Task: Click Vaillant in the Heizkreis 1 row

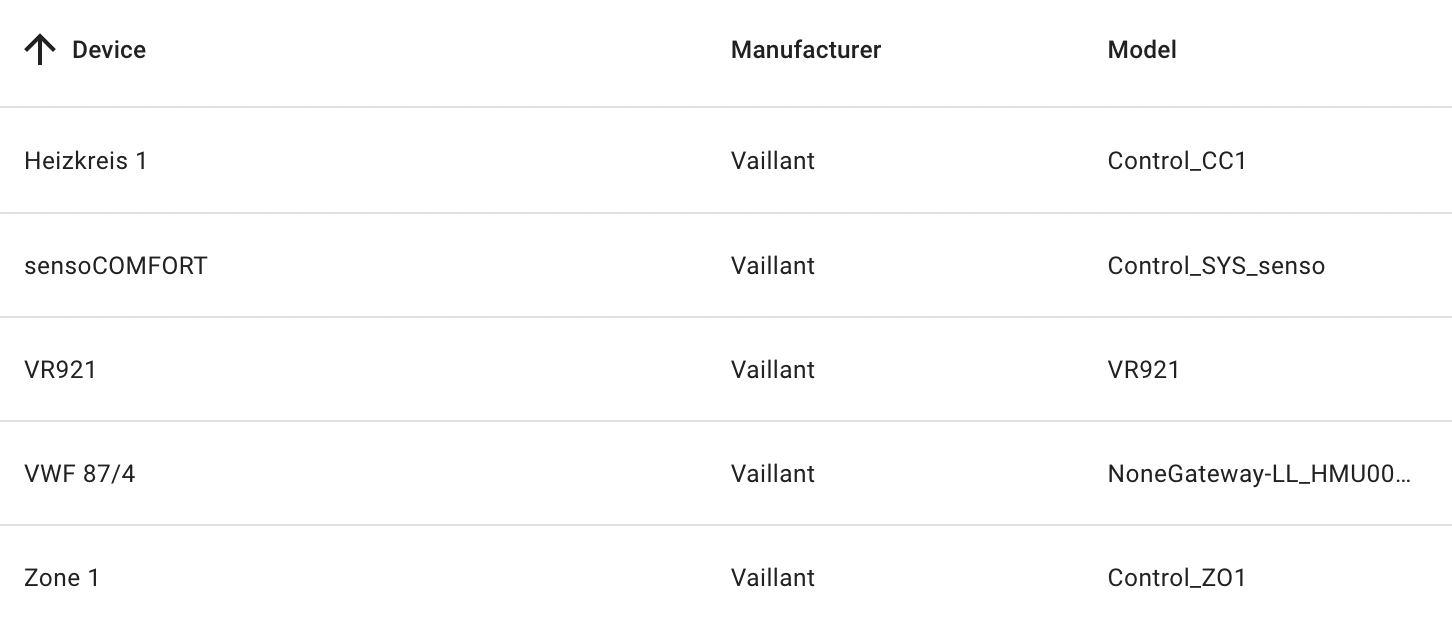Action: click(x=773, y=161)
